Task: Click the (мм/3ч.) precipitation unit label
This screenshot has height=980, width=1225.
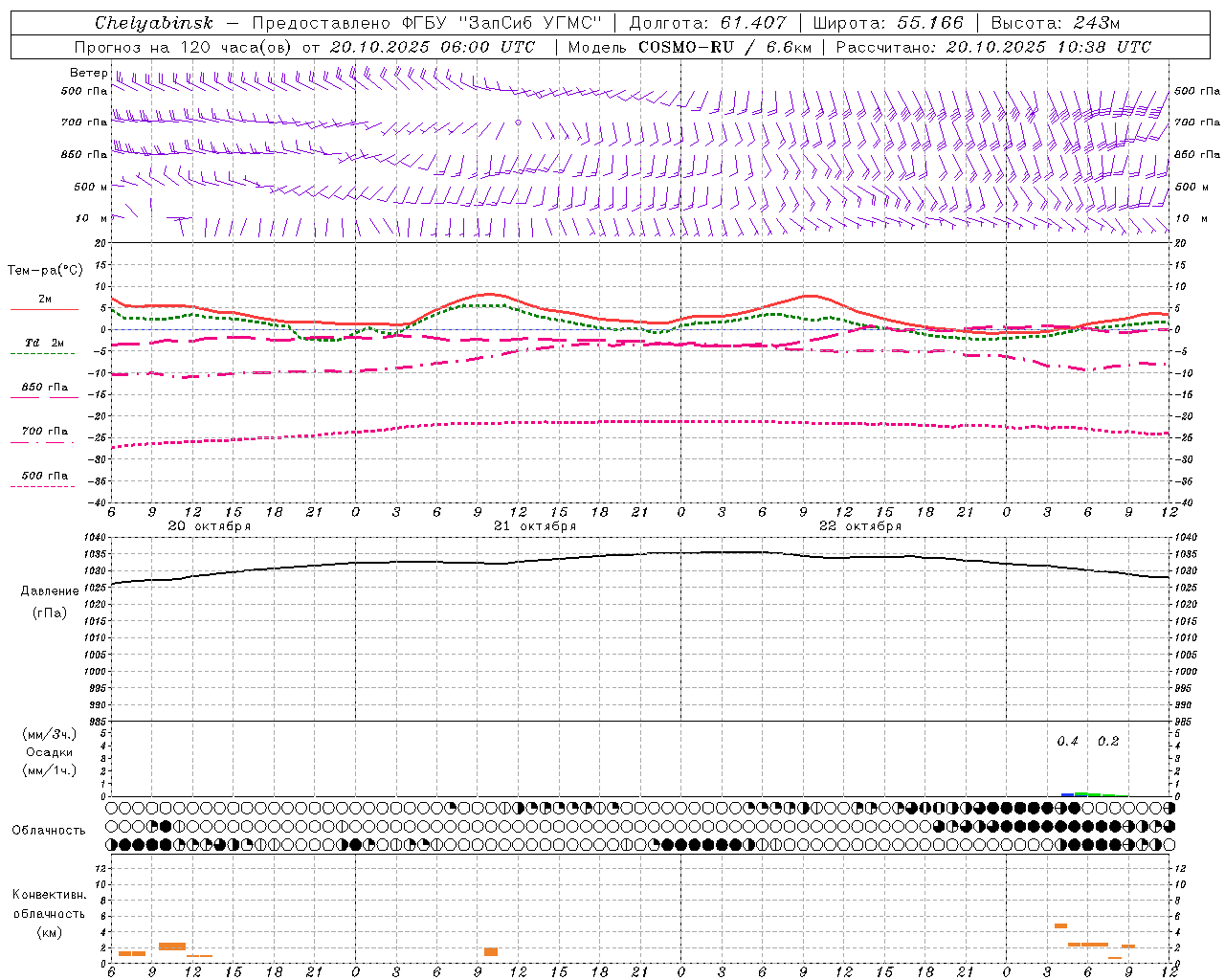Action: click(50, 734)
